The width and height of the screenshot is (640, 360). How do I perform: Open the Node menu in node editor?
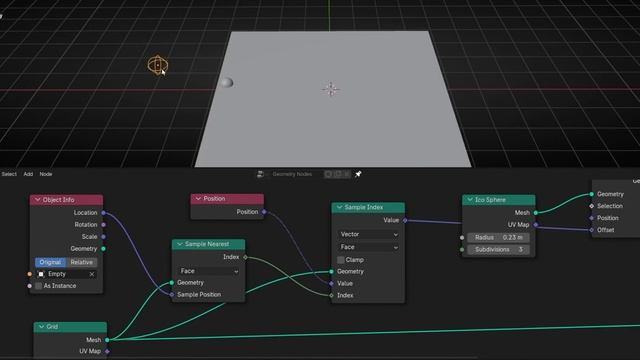46,174
